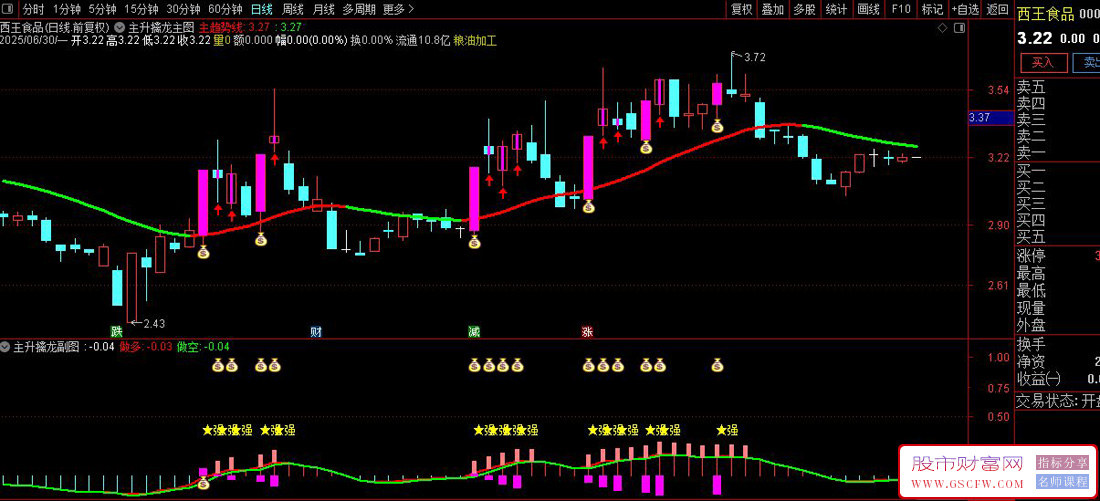
Task: Click the 做空 value in sub-chart header
Action: (x=203, y=347)
